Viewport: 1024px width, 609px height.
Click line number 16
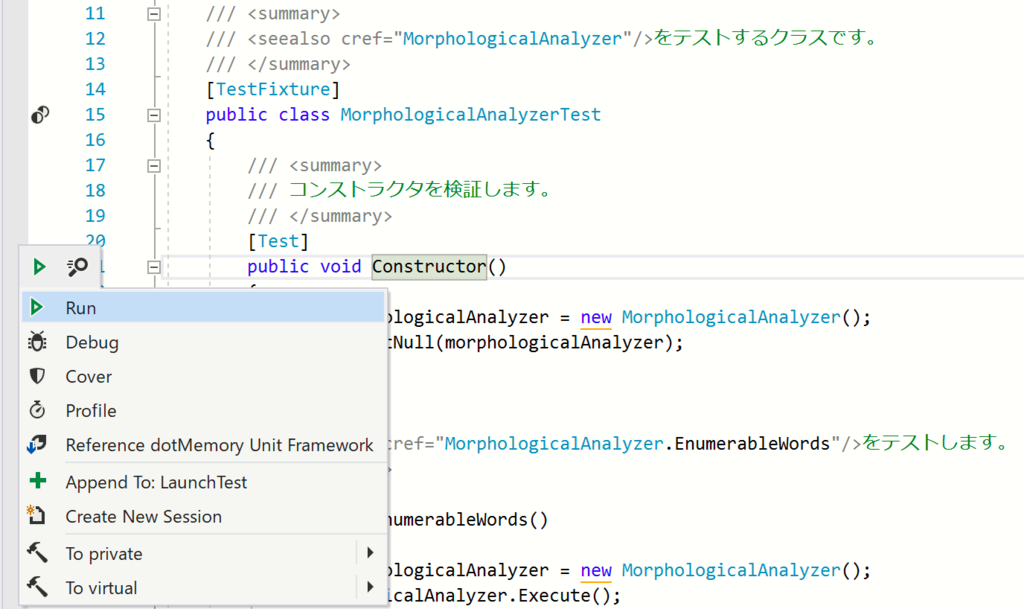click(95, 140)
